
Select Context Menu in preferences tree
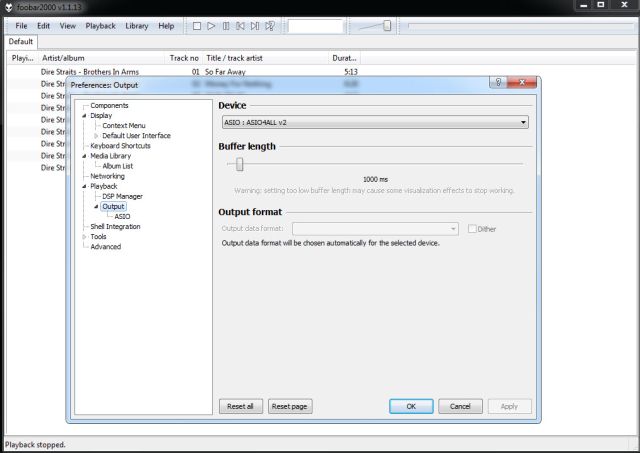click(124, 126)
